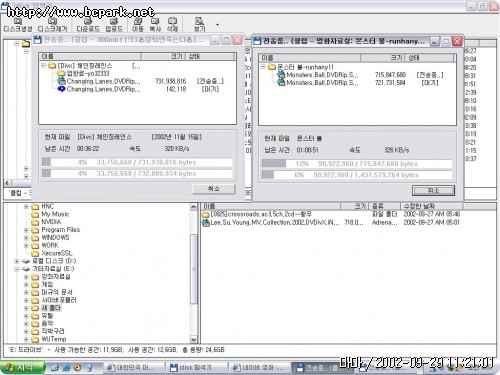This screenshot has width=500, height=375.
Task: Click the 삭제 (delete) toolbar icon
Action: (x=172, y=25)
